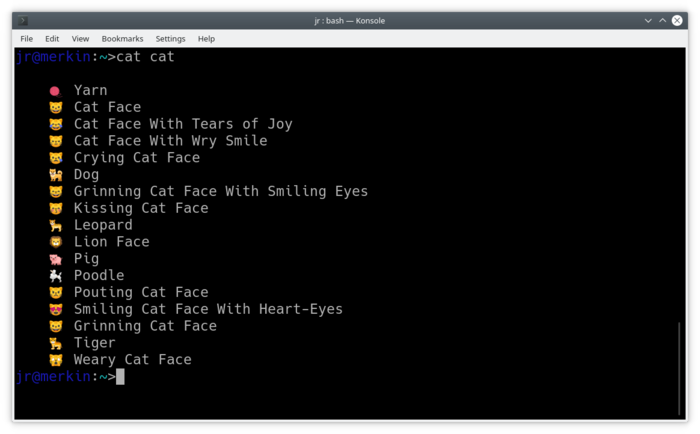The image size is (700, 434).
Task: Open the Bookmarks menu
Action: (x=122, y=39)
